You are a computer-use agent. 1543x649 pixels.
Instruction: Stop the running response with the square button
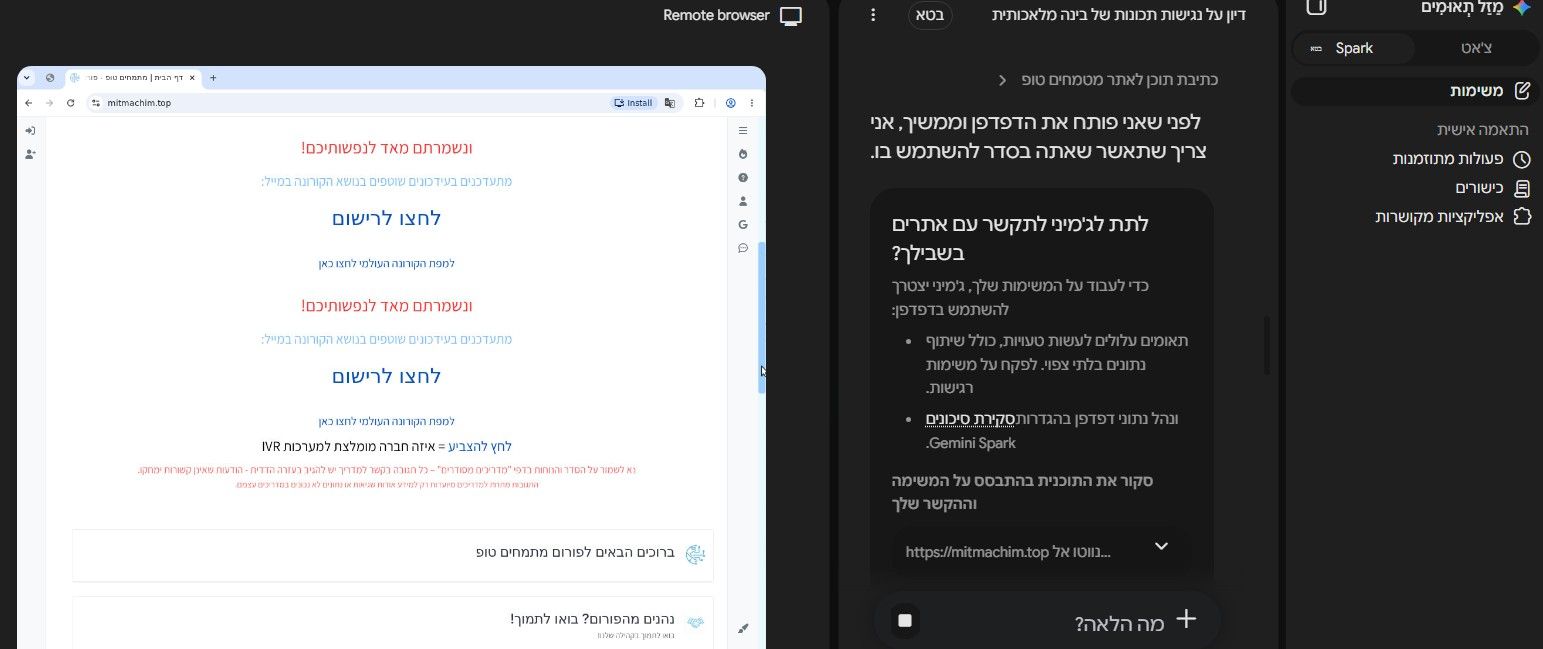[x=905, y=621]
